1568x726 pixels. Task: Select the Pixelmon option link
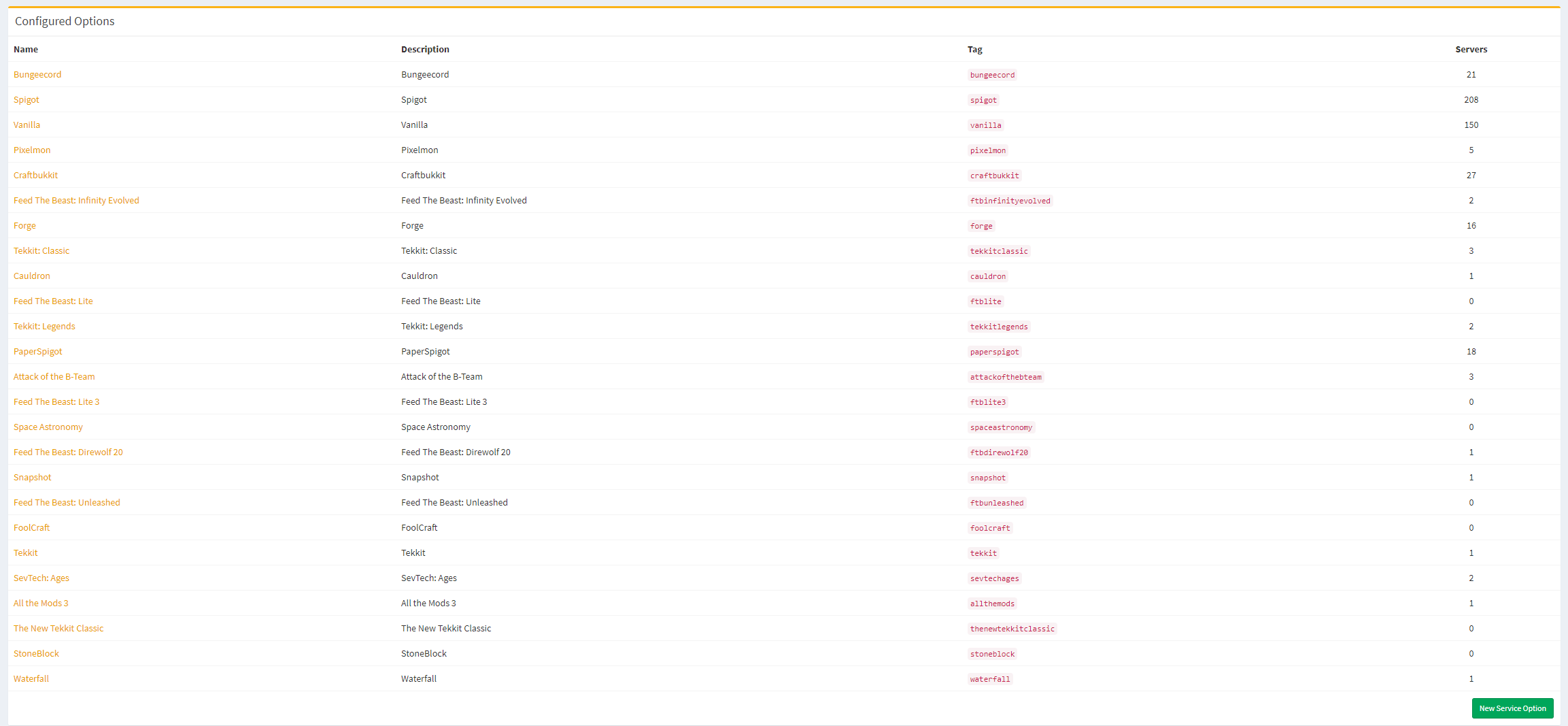coord(32,150)
